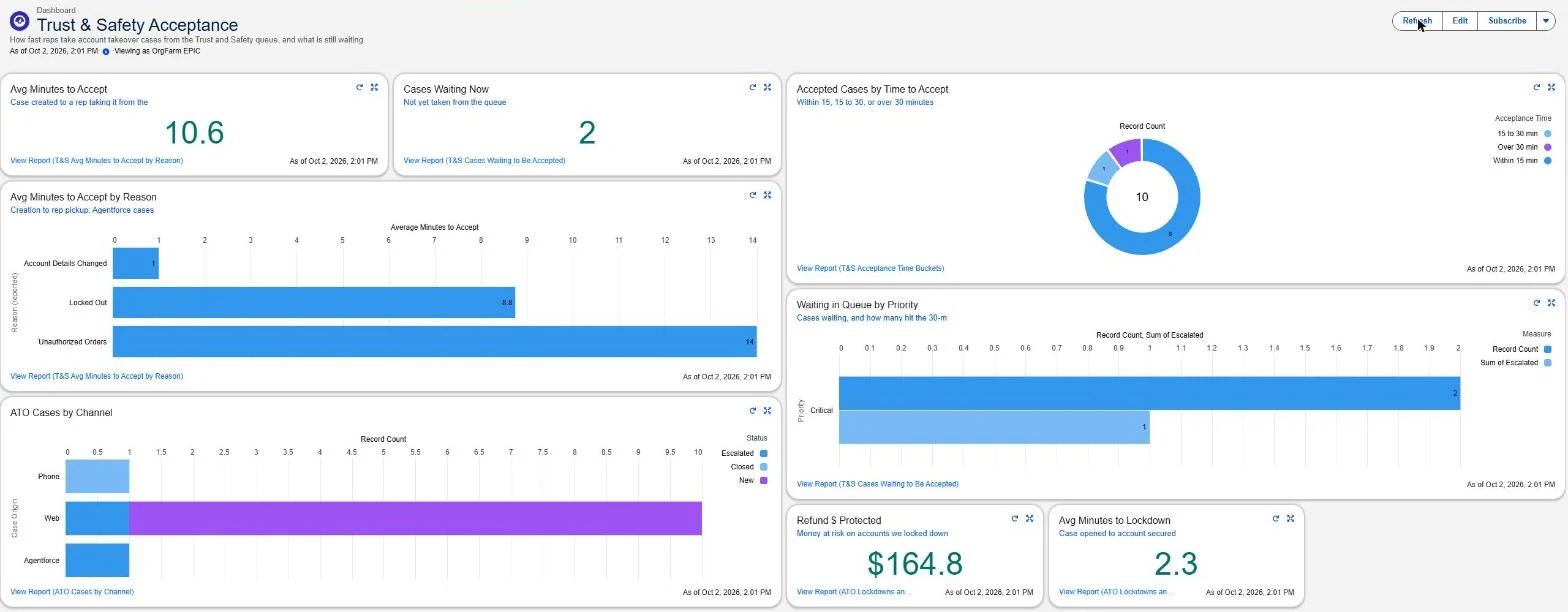Refresh the Refund $ Protected widget
1568x612 pixels.
click(1014, 519)
